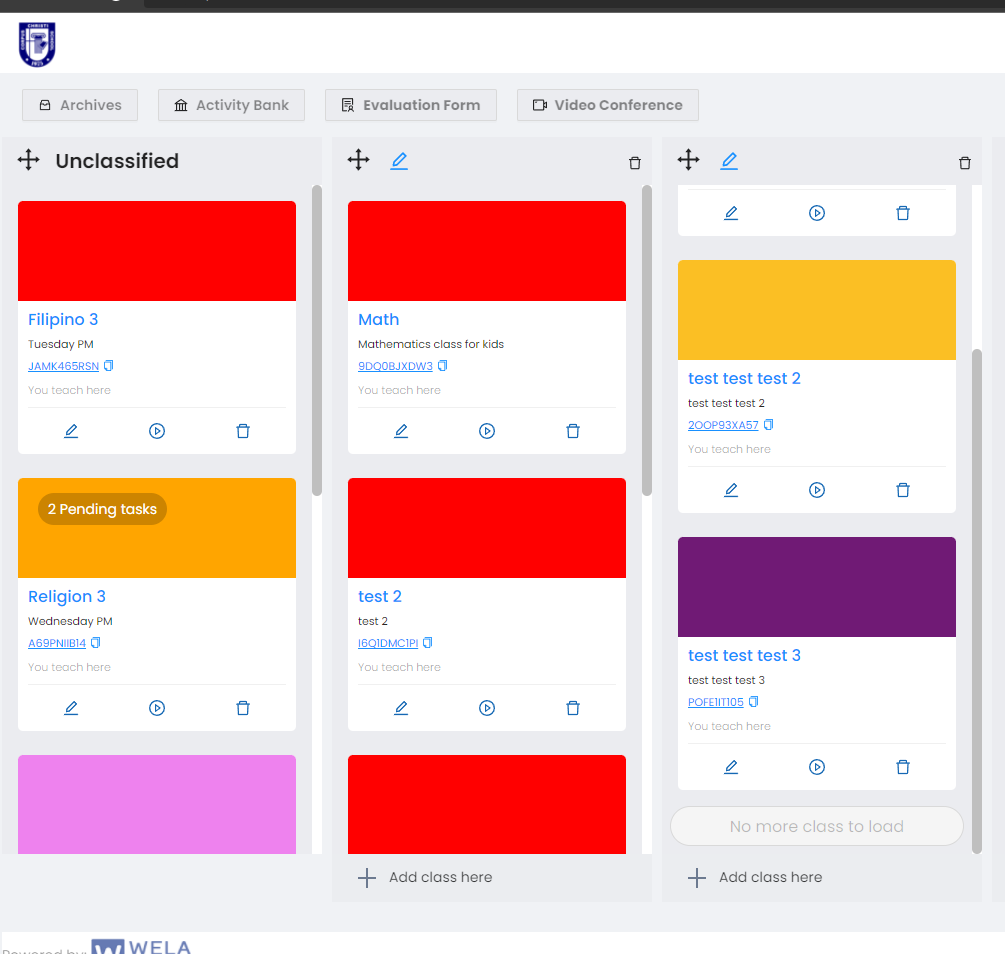Image resolution: width=1005 pixels, height=954 pixels.
Task: Click the Mathematics class for kids description
Action: [431, 344]
